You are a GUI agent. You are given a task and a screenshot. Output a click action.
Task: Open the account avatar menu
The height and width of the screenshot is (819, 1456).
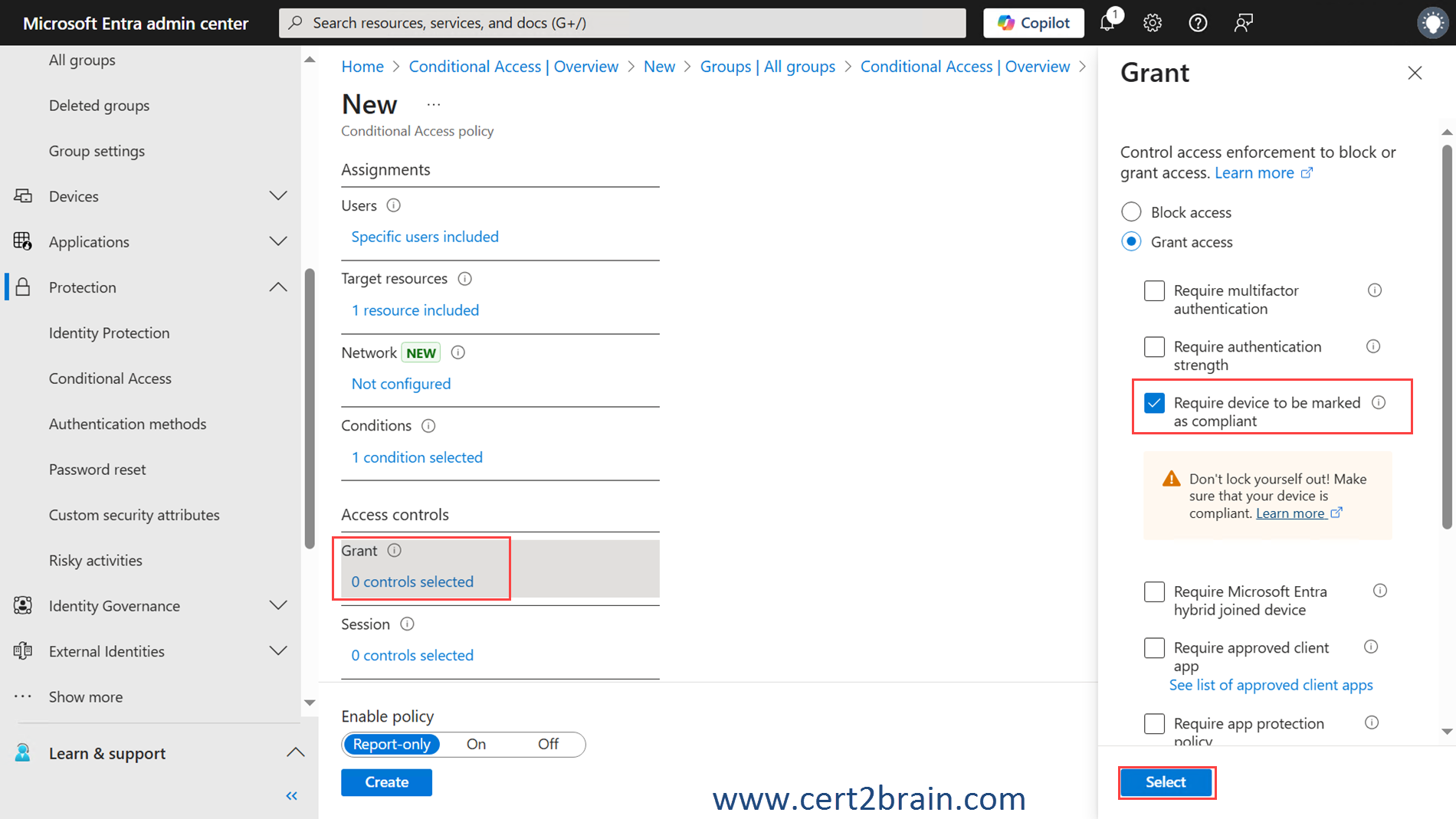[x=1432, y=23]
